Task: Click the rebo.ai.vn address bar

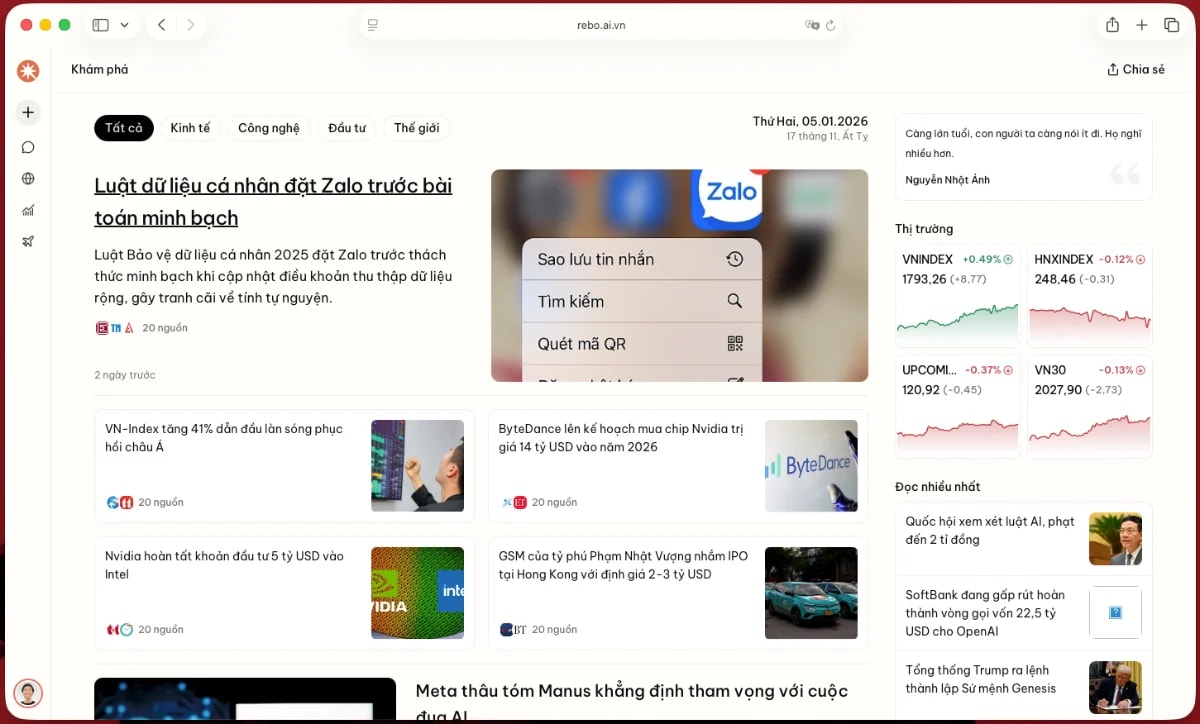Action: click(x=600, y=25)
